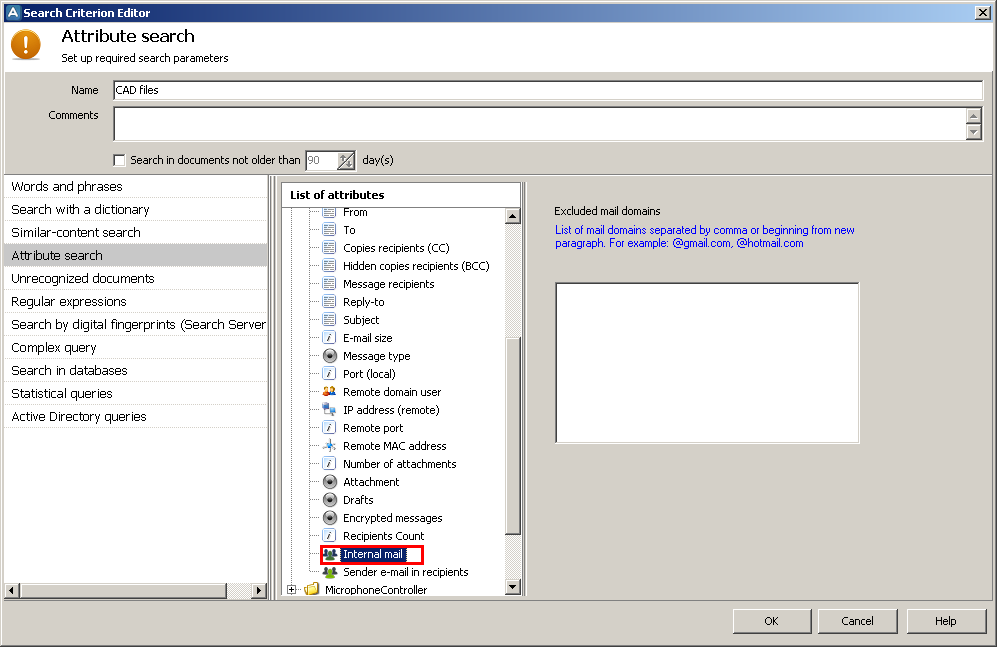Open Search in databases
Viewport: 997px width, 647px height.
click(x=135, y=371)
